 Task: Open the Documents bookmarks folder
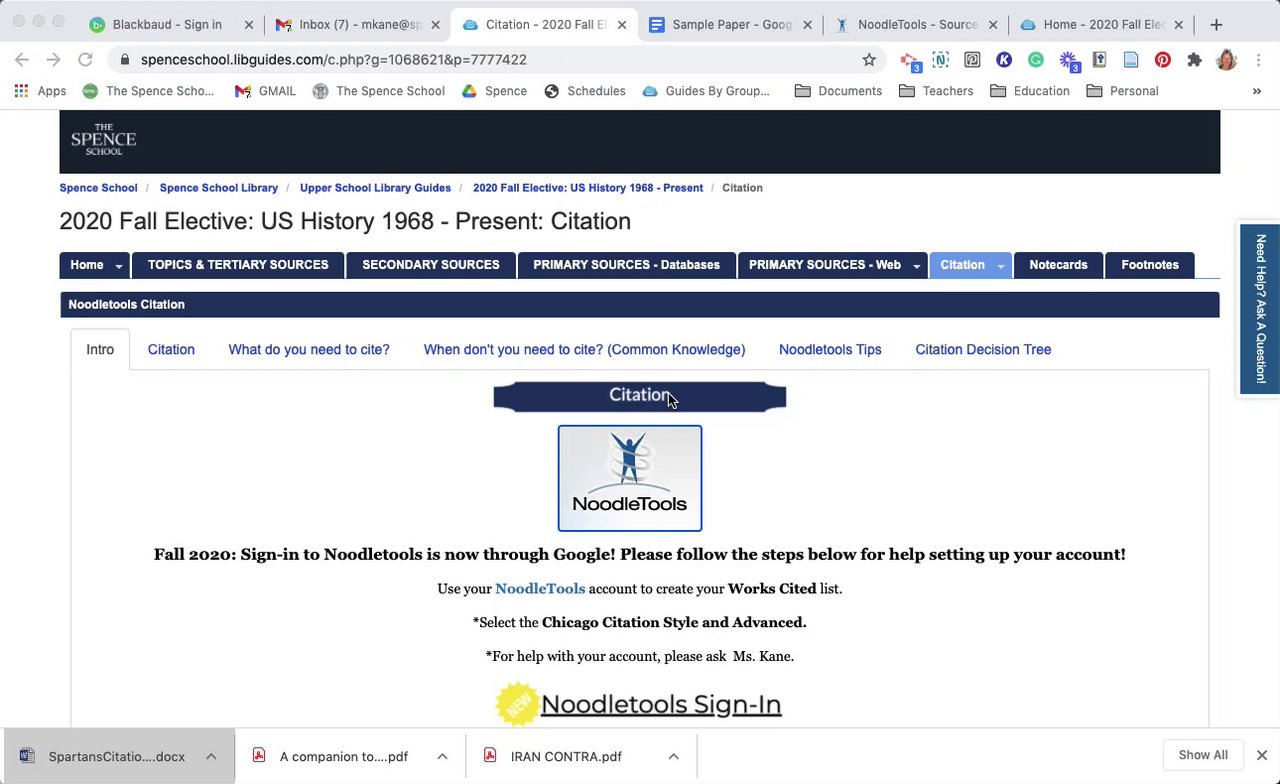click(x=838, y=91)
